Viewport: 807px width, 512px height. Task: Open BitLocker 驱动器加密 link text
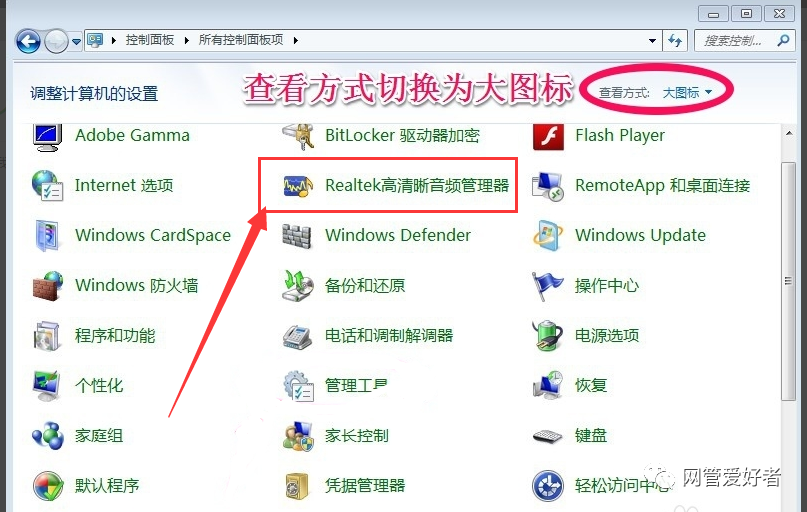tap(402, 135)
